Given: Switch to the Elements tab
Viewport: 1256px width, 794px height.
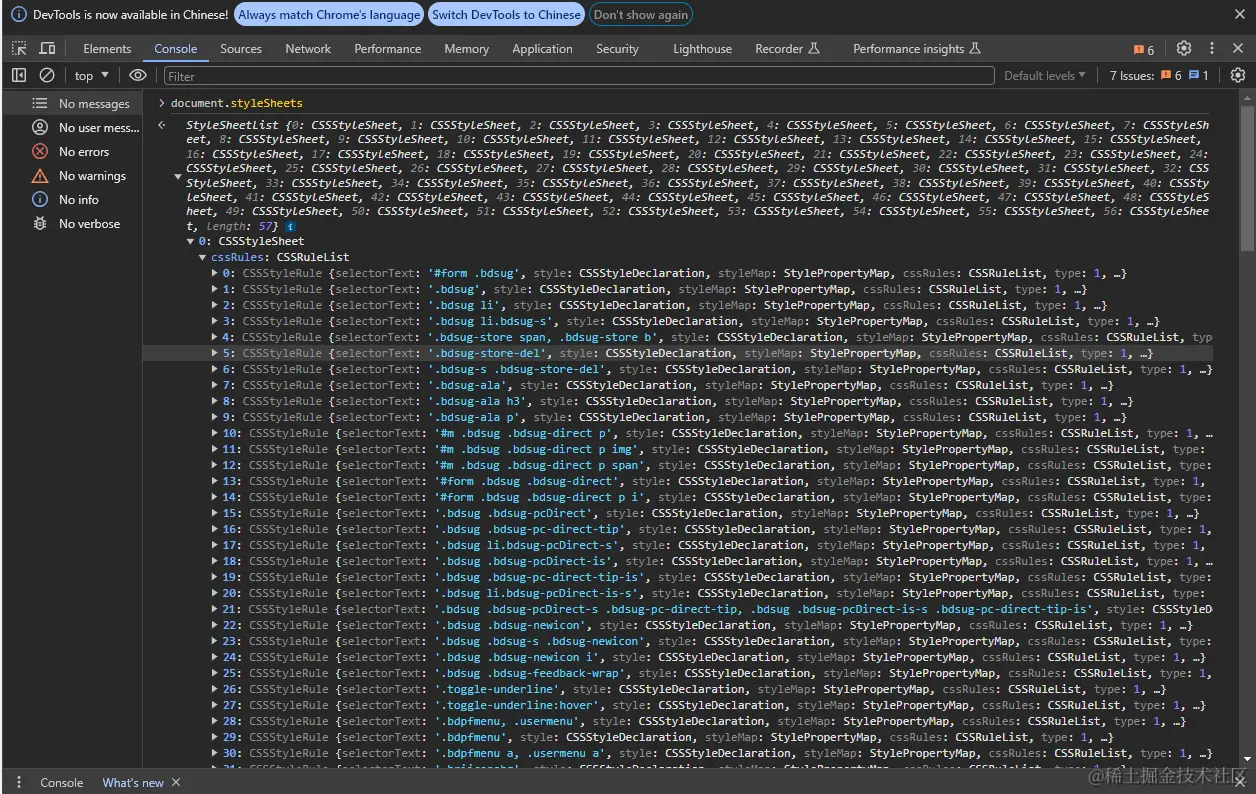Looking at the screenshot, I should click(x=107, y=49).
